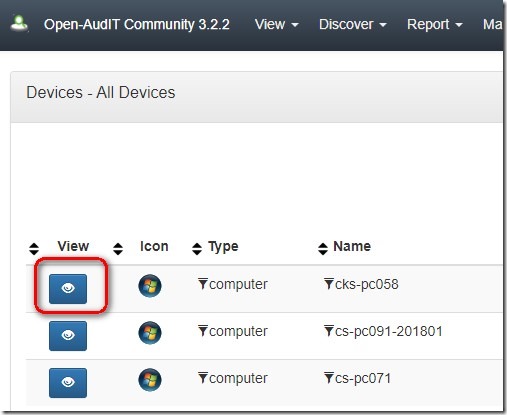Filter by type computer in third row
This screenshot has width=507, height=415.
(203, 378)
